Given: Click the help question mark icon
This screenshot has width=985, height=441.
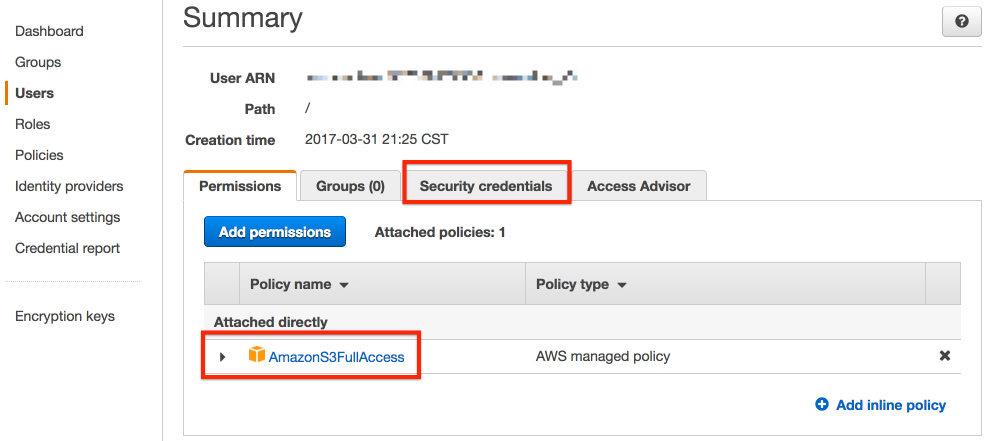Looking at the screenshot, I should (961, 23).
